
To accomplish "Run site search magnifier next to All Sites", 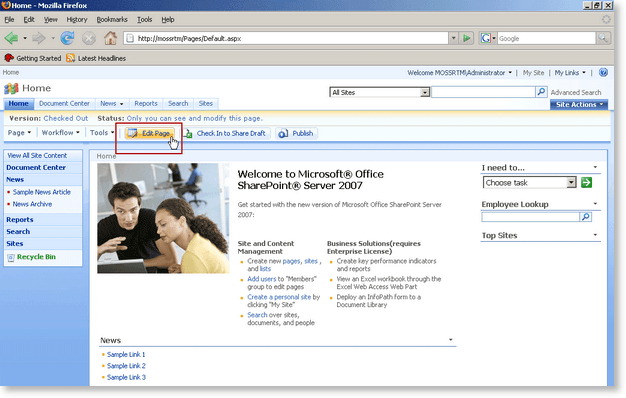I will (x=541, y=92).
